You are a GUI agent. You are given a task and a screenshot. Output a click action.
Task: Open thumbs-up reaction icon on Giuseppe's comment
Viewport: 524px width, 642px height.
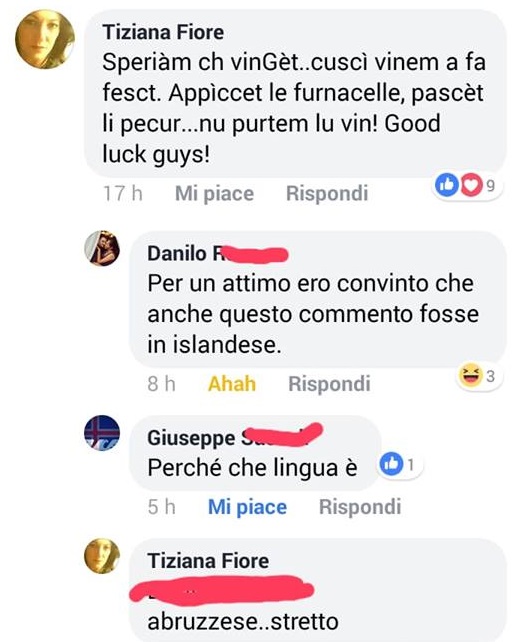[391, 465]
